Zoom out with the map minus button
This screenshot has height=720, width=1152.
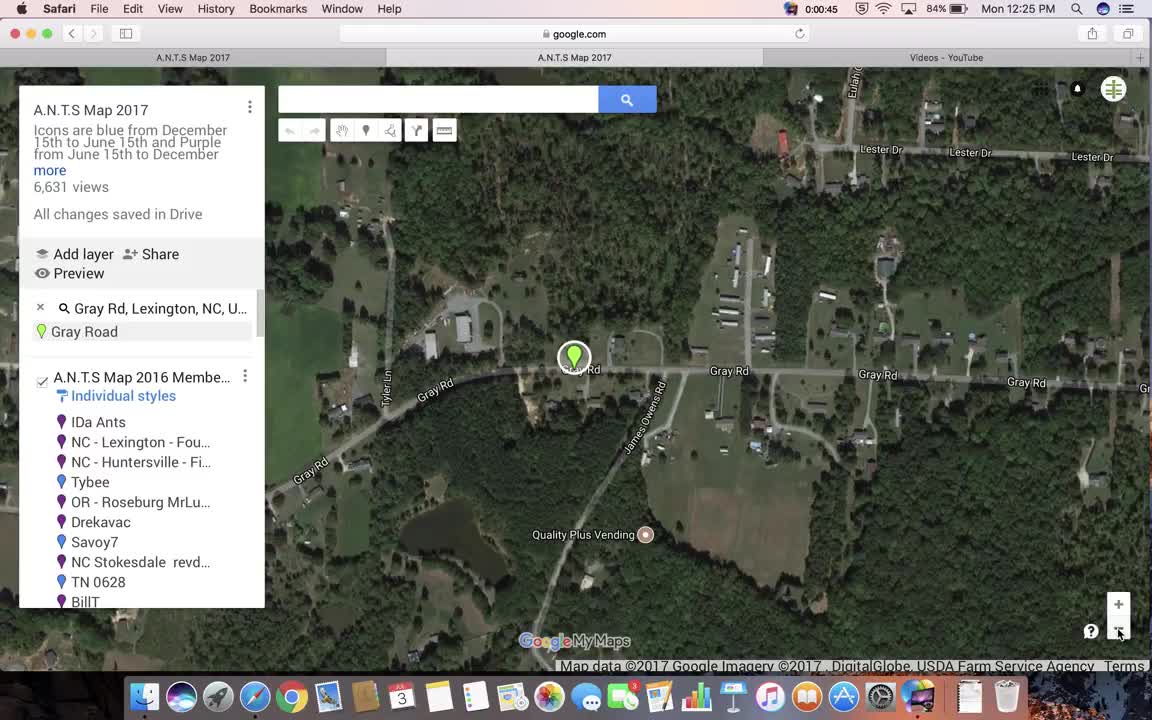[x=1118, y=630]
